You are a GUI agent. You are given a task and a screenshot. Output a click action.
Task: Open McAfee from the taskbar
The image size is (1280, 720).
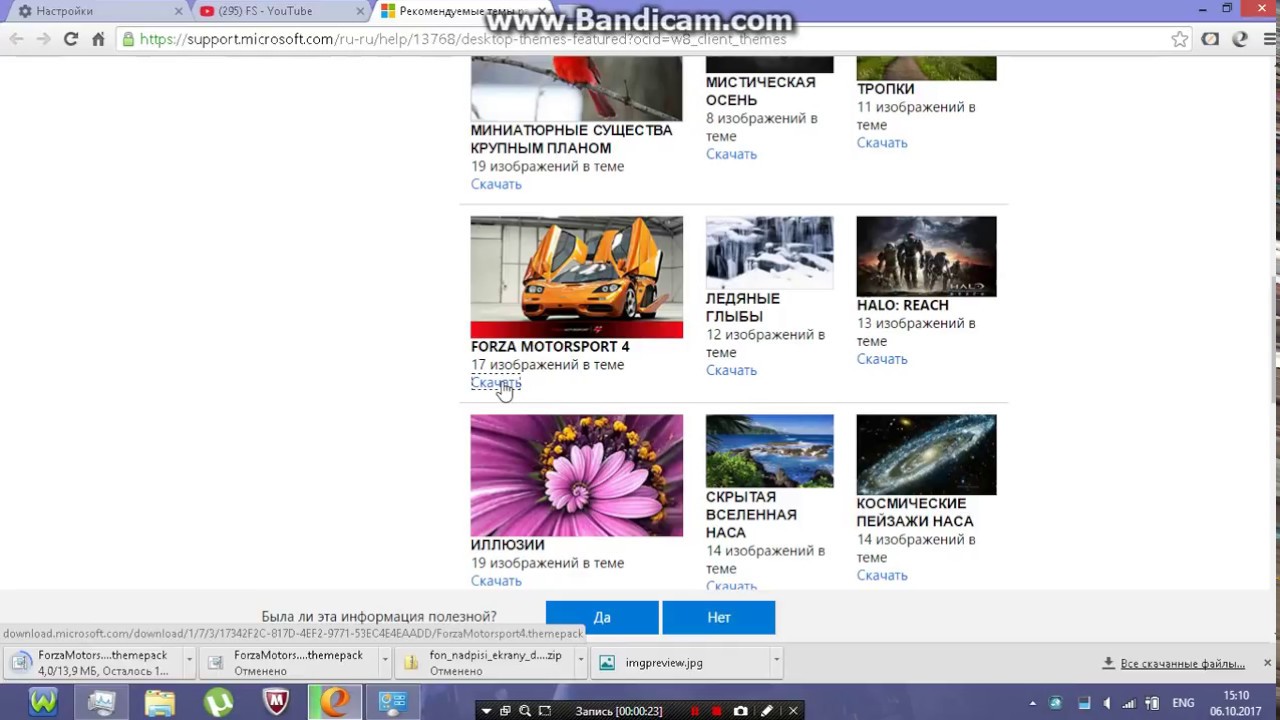pyautogui.click(x=276, y=702)
